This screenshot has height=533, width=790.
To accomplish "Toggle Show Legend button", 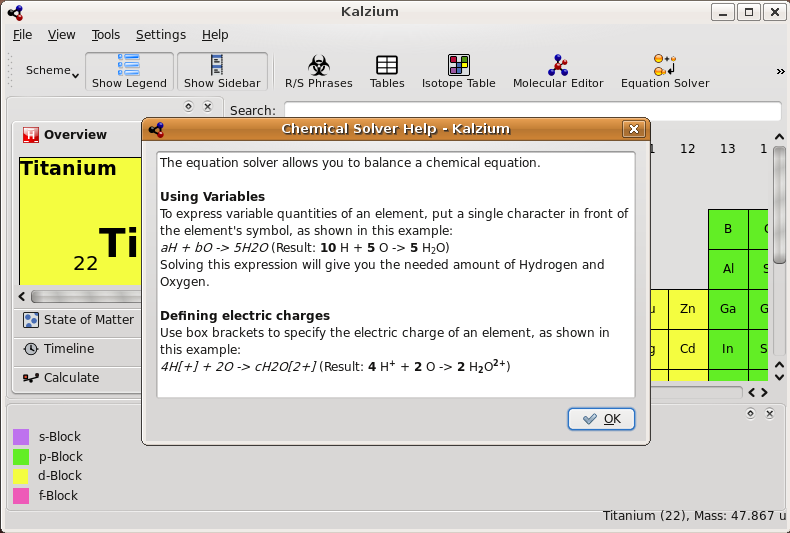I will [x=129, y=72].
